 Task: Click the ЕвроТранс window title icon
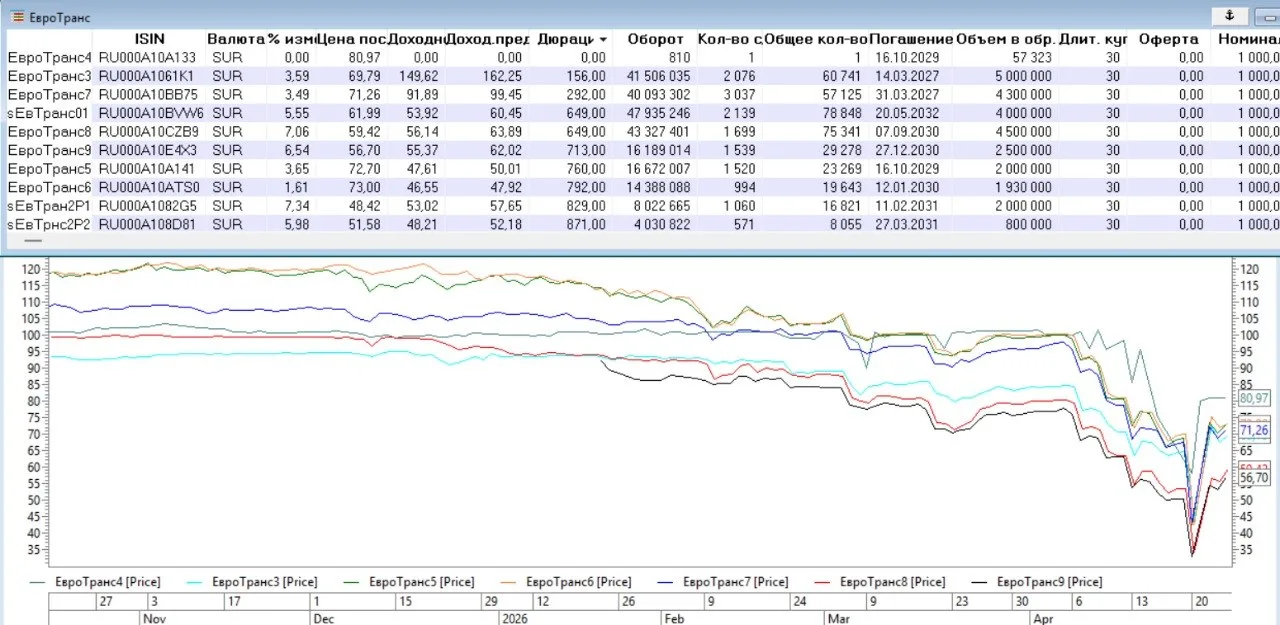point(17,17)
